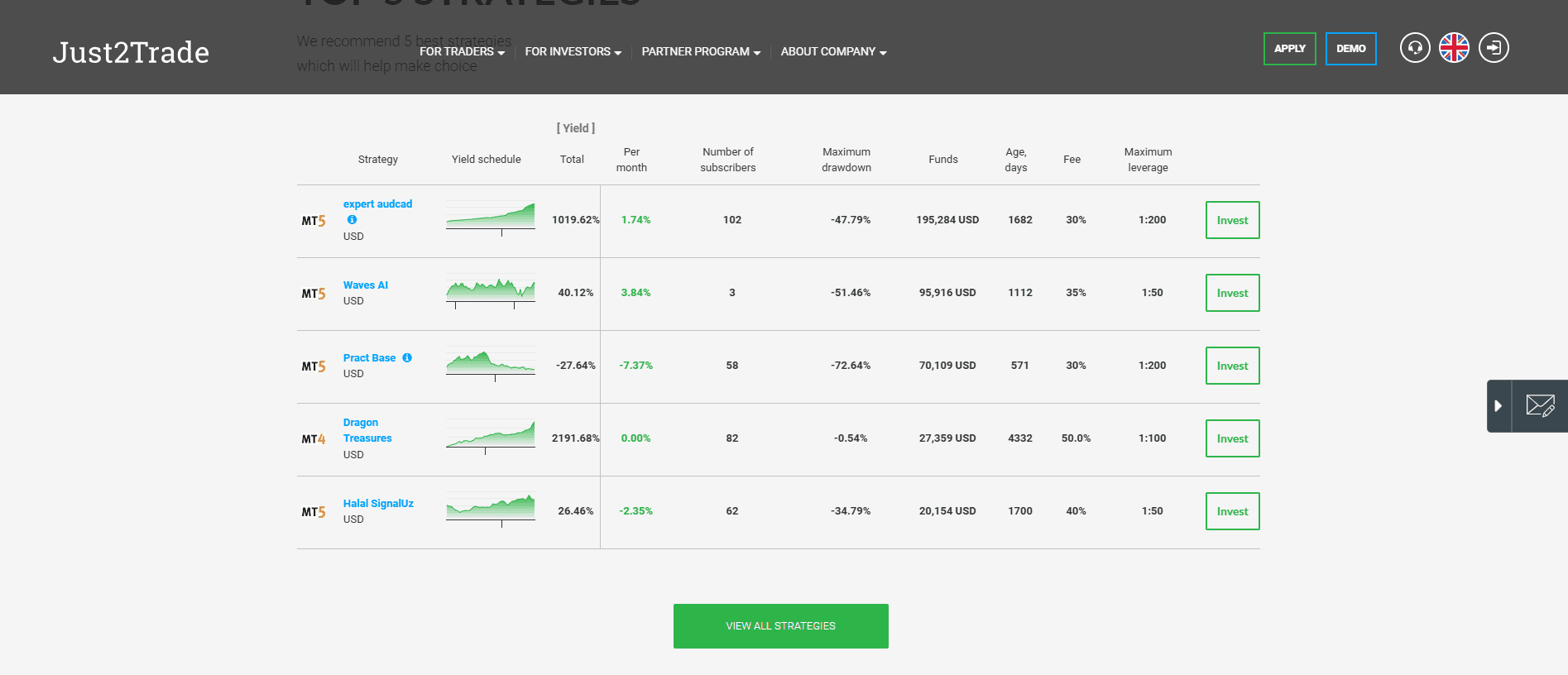Click the 1:100 leverage value
The width and height of the screenshot is (1568, 675).
coord(1153,438)
